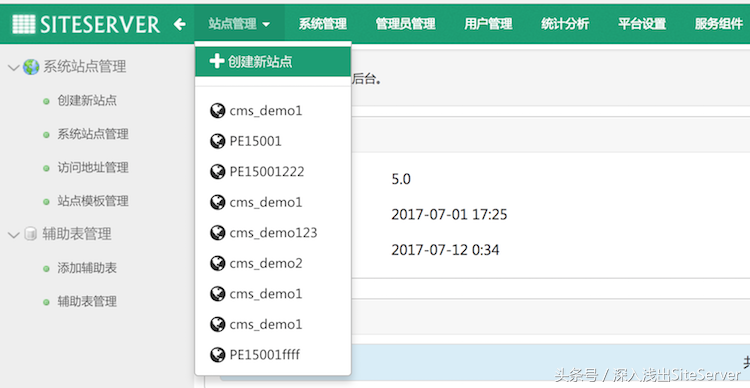Toggle the 站点管理 dropdown caret

(266, 24)
